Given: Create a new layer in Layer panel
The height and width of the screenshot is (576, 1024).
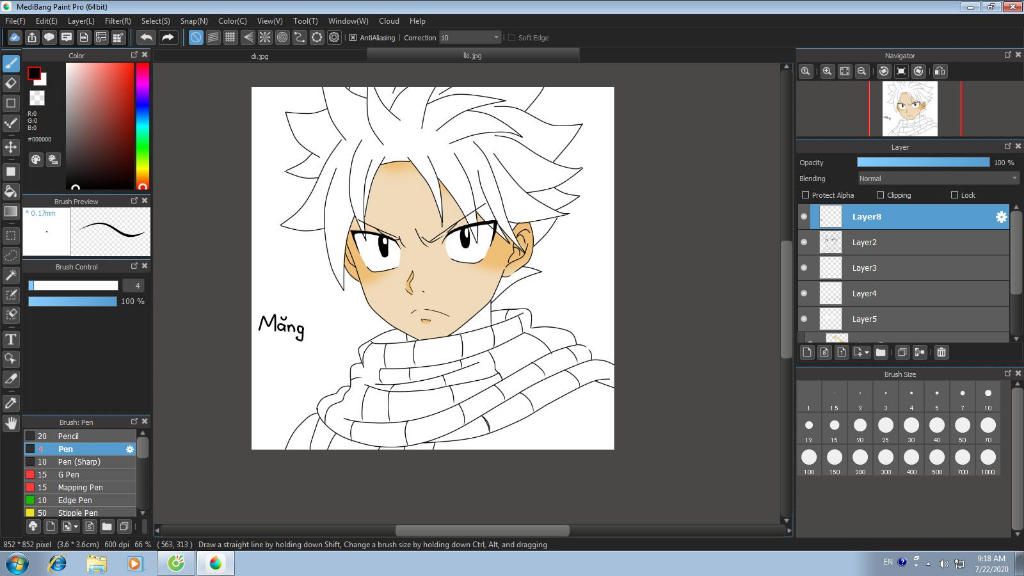Looking at the screenshot, I should click(807, 353).
